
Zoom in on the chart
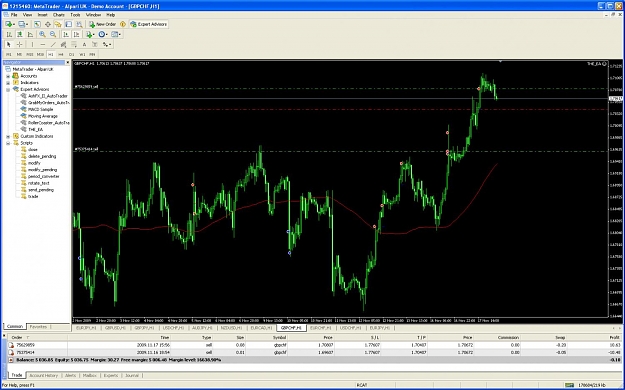tap(42, 34)
